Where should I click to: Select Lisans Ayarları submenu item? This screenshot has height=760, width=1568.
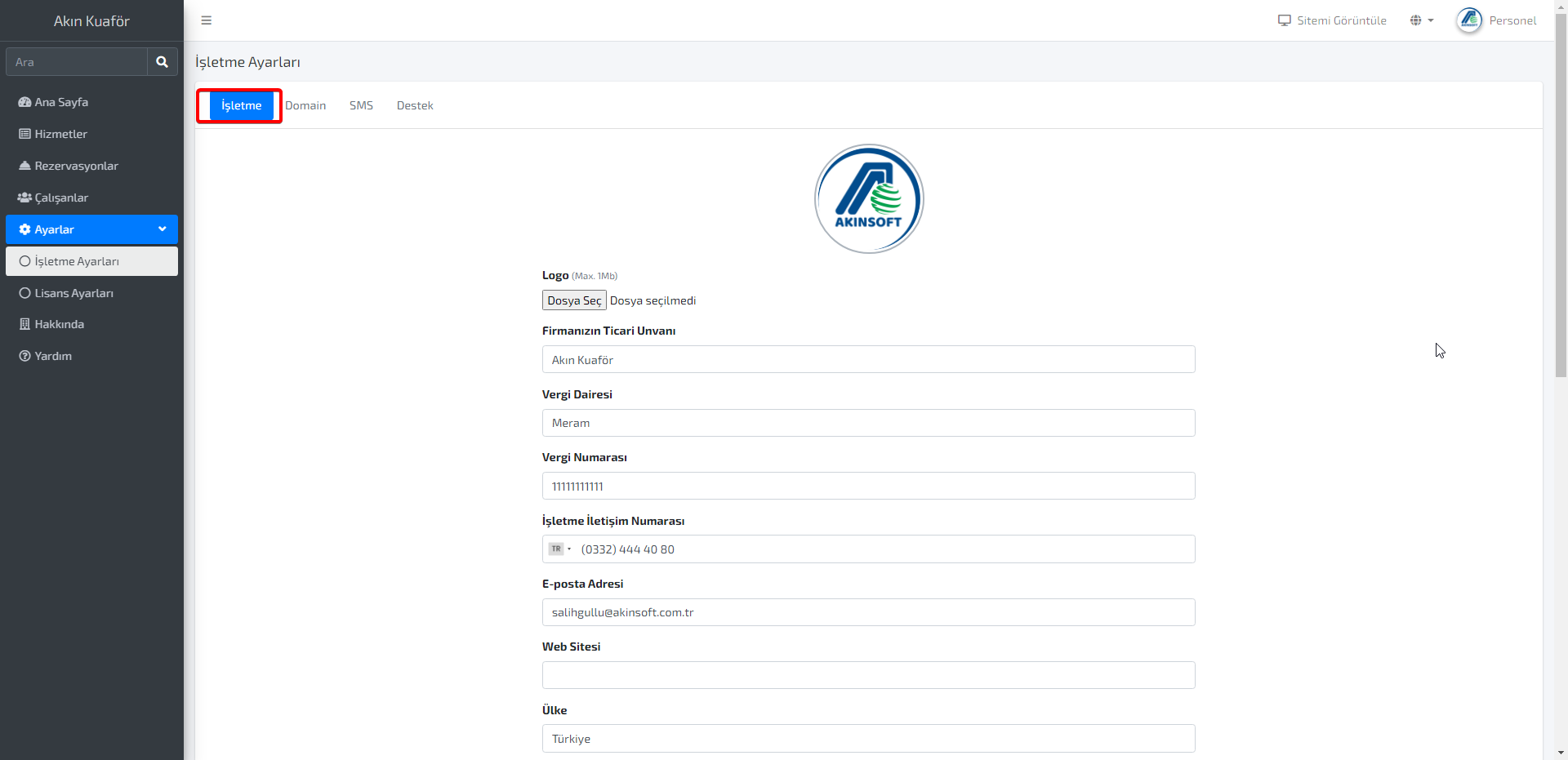point(91,293)
